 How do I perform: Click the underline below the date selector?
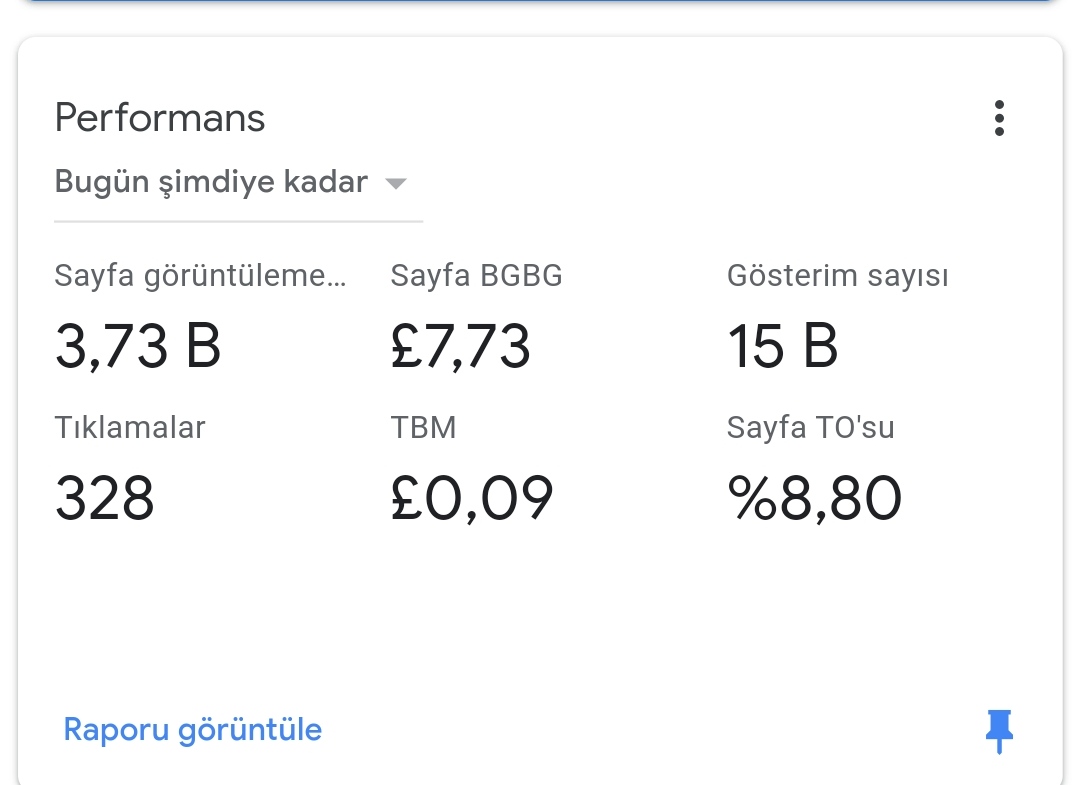click(238, 221)
